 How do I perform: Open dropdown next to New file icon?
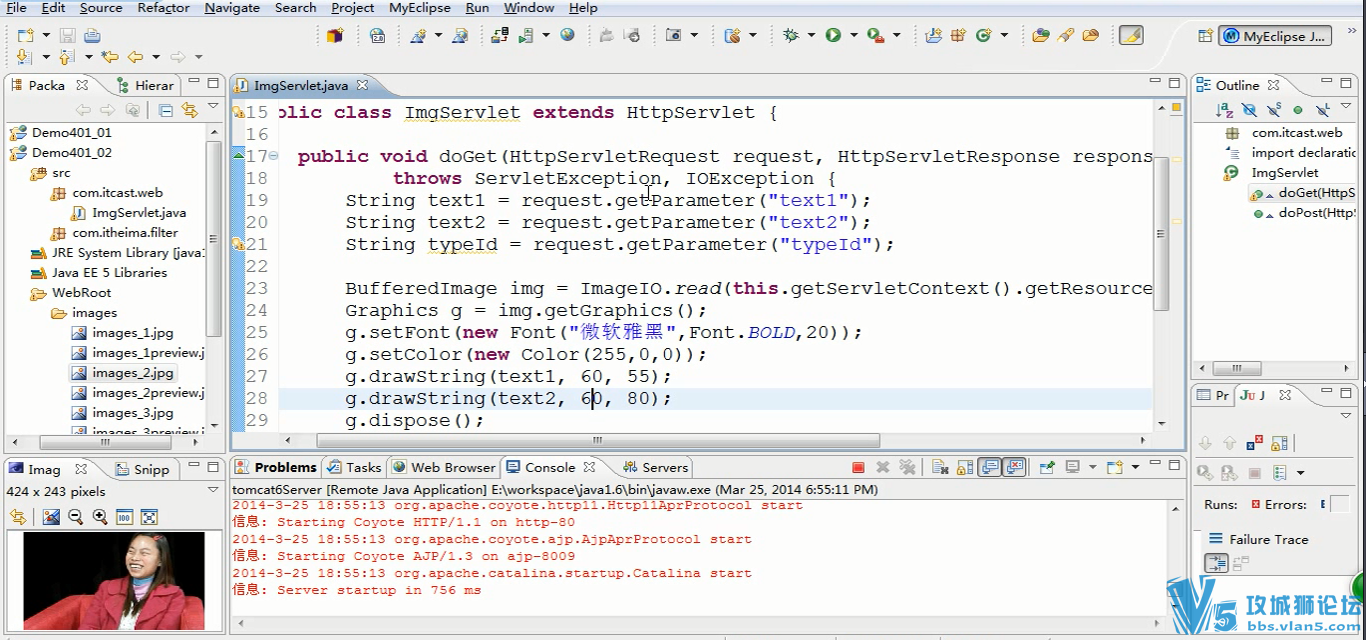pyautogui.click(x=45, y=36)
